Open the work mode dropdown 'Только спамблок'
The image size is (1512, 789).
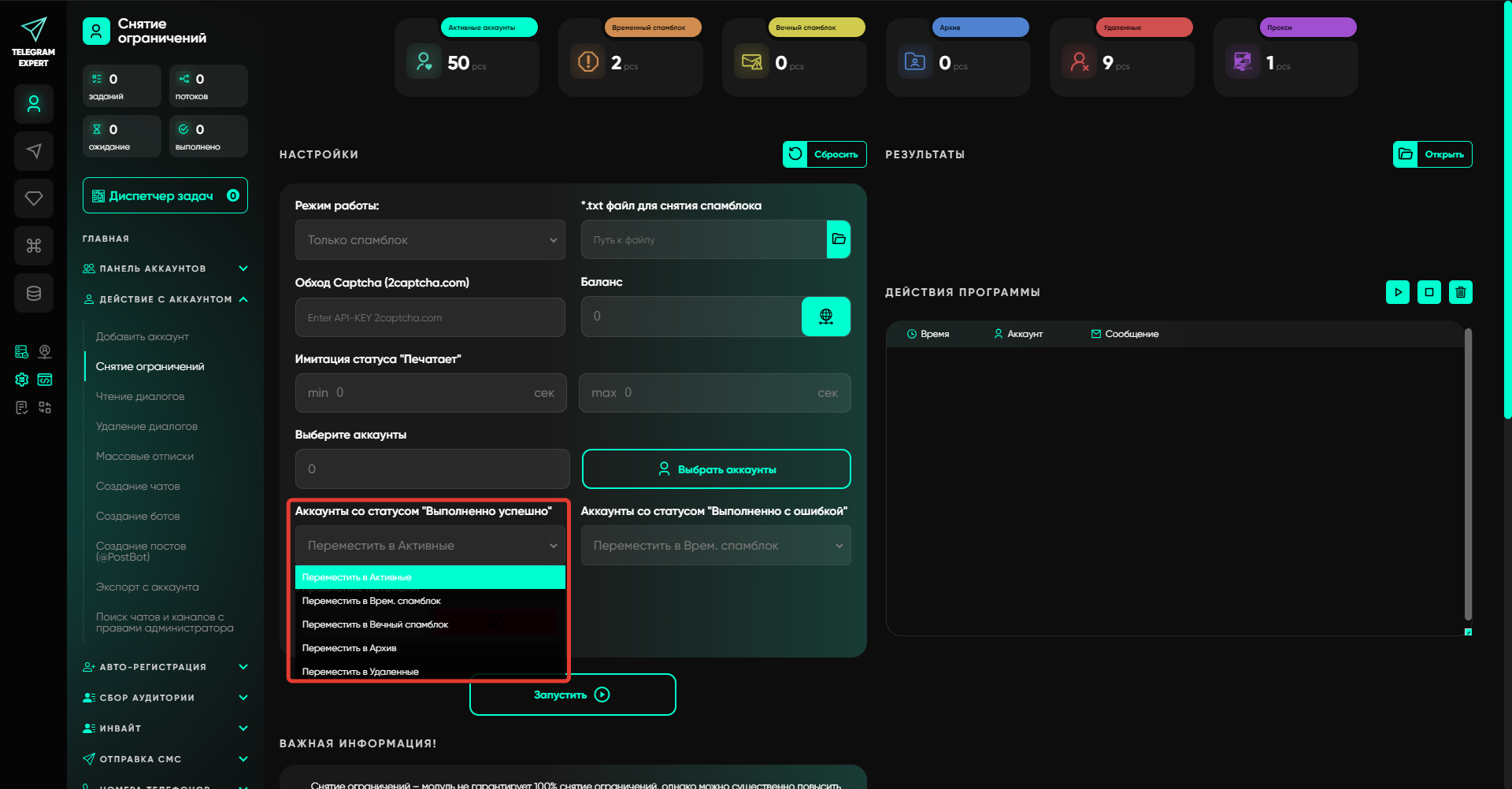click(430, 239)
